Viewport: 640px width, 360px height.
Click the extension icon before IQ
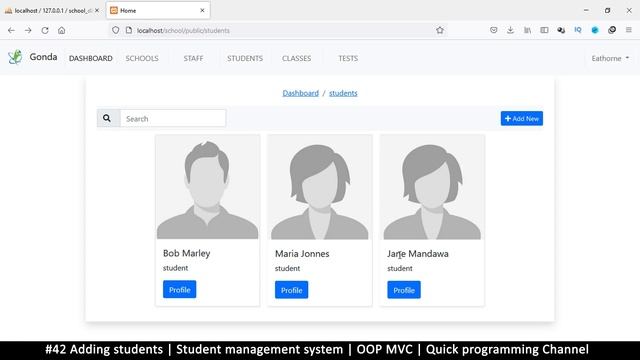click(x=561, y=30)
